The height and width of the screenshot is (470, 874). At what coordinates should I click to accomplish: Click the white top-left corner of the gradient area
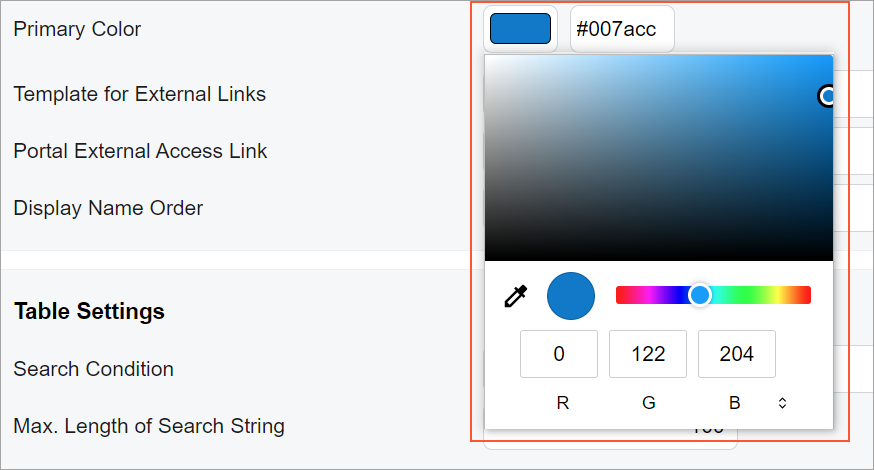[x=489, y=59]
